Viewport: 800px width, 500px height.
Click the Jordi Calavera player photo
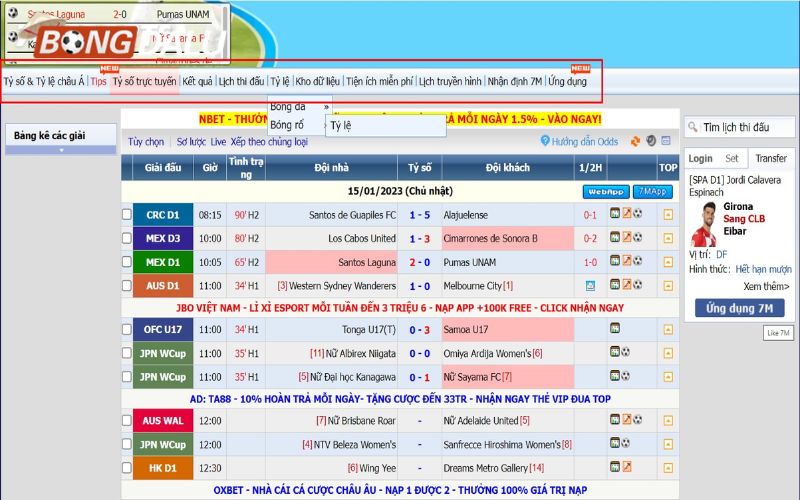click(x=704, y=224)
